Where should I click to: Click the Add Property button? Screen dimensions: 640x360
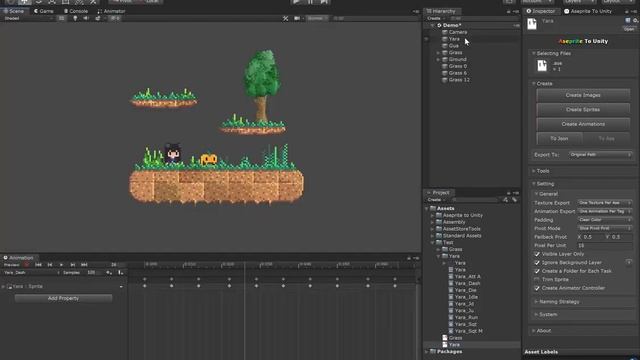point(63,298)
